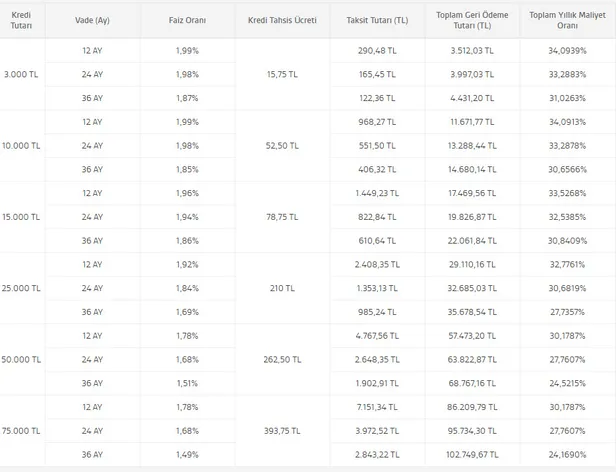Click the 1,49% interest rate cell
The width and height of the screenshot is (616, 472).
(x=185, y=454)
